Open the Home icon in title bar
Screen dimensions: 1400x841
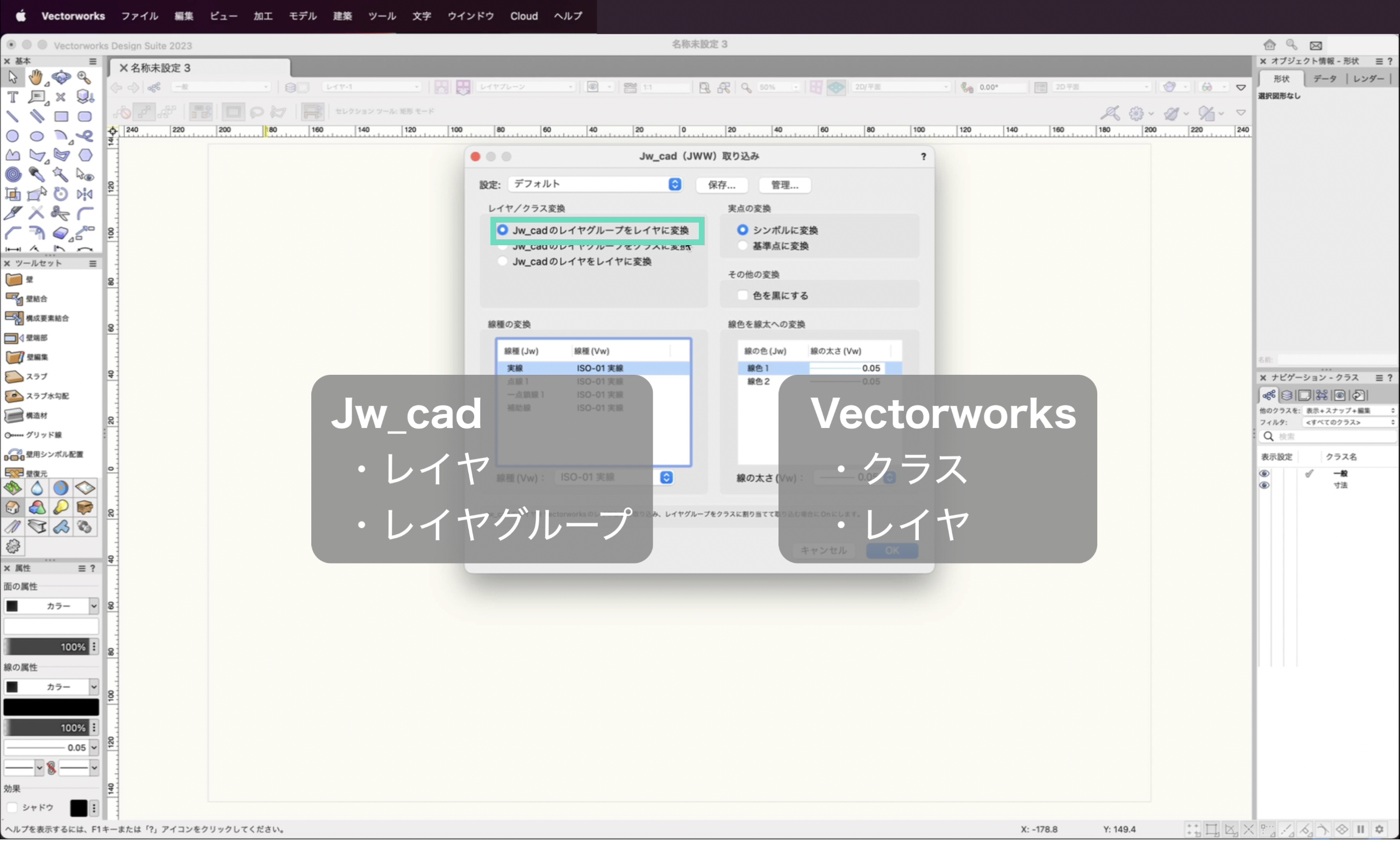tap(1270, 45)
